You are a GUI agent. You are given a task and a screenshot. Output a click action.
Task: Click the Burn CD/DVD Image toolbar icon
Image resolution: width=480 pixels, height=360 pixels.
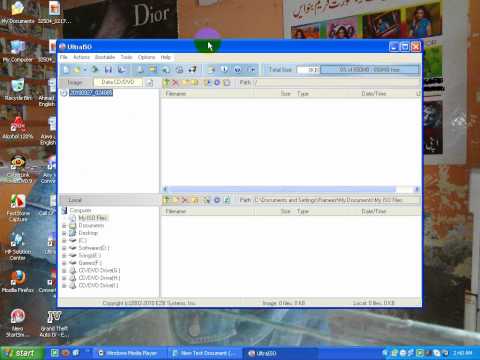point(192,69)
